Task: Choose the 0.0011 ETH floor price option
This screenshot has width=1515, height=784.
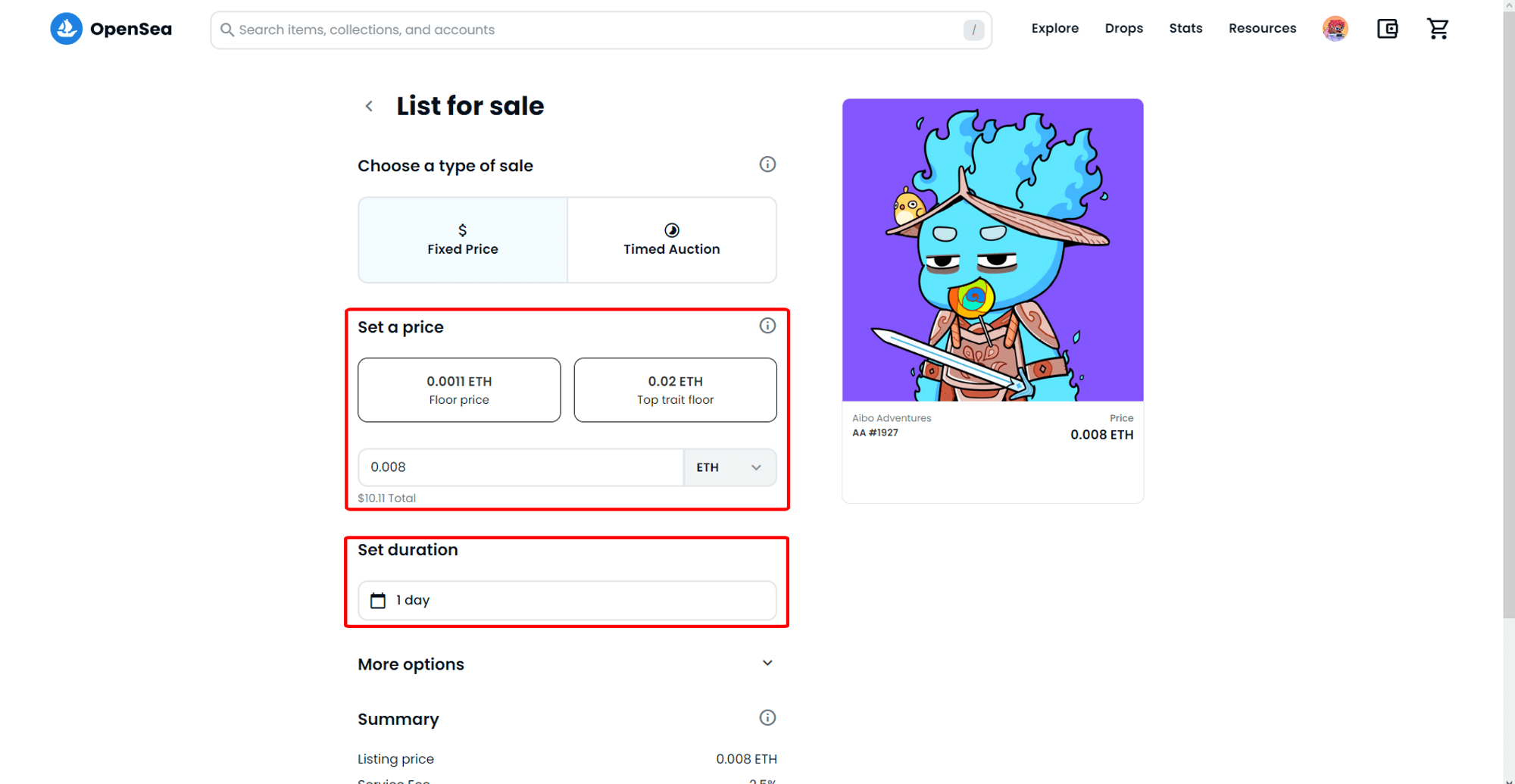Action: point(459,390)
